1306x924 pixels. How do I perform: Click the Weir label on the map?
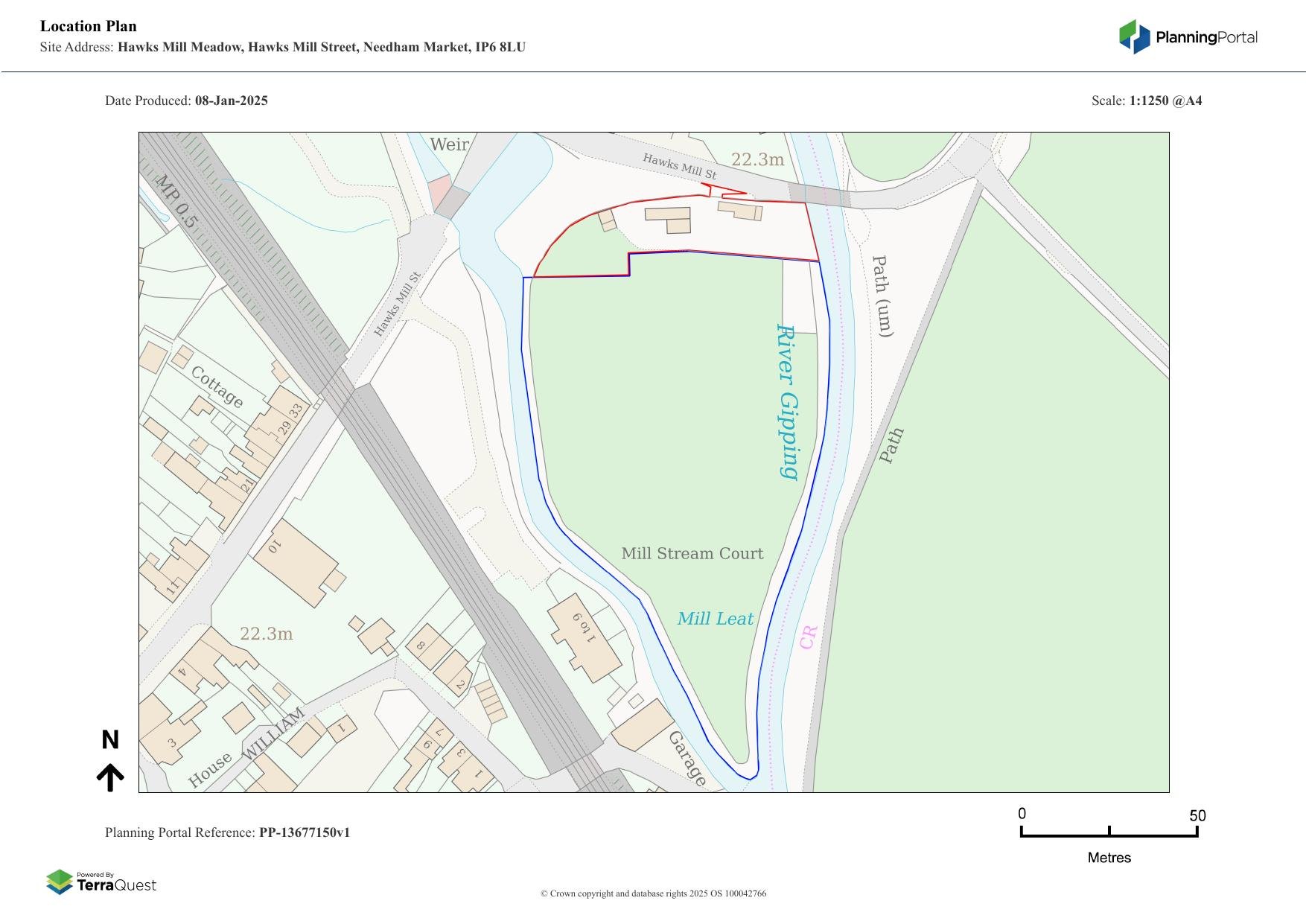(449, 144)
